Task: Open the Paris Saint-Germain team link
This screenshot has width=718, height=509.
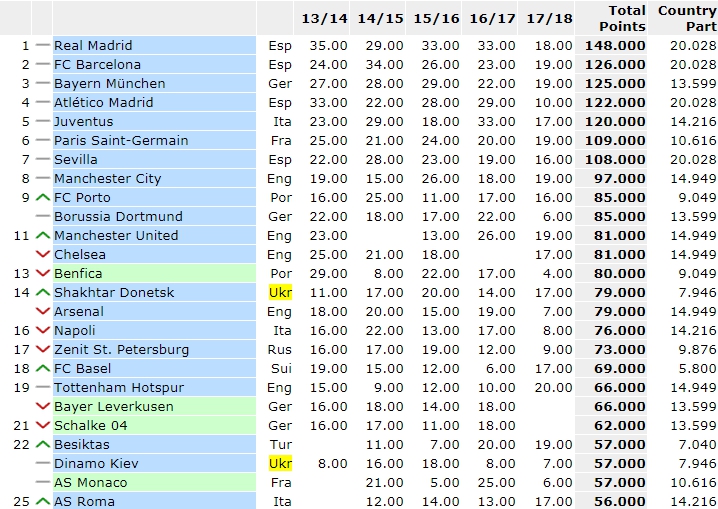Action: (x=121, y=141)
